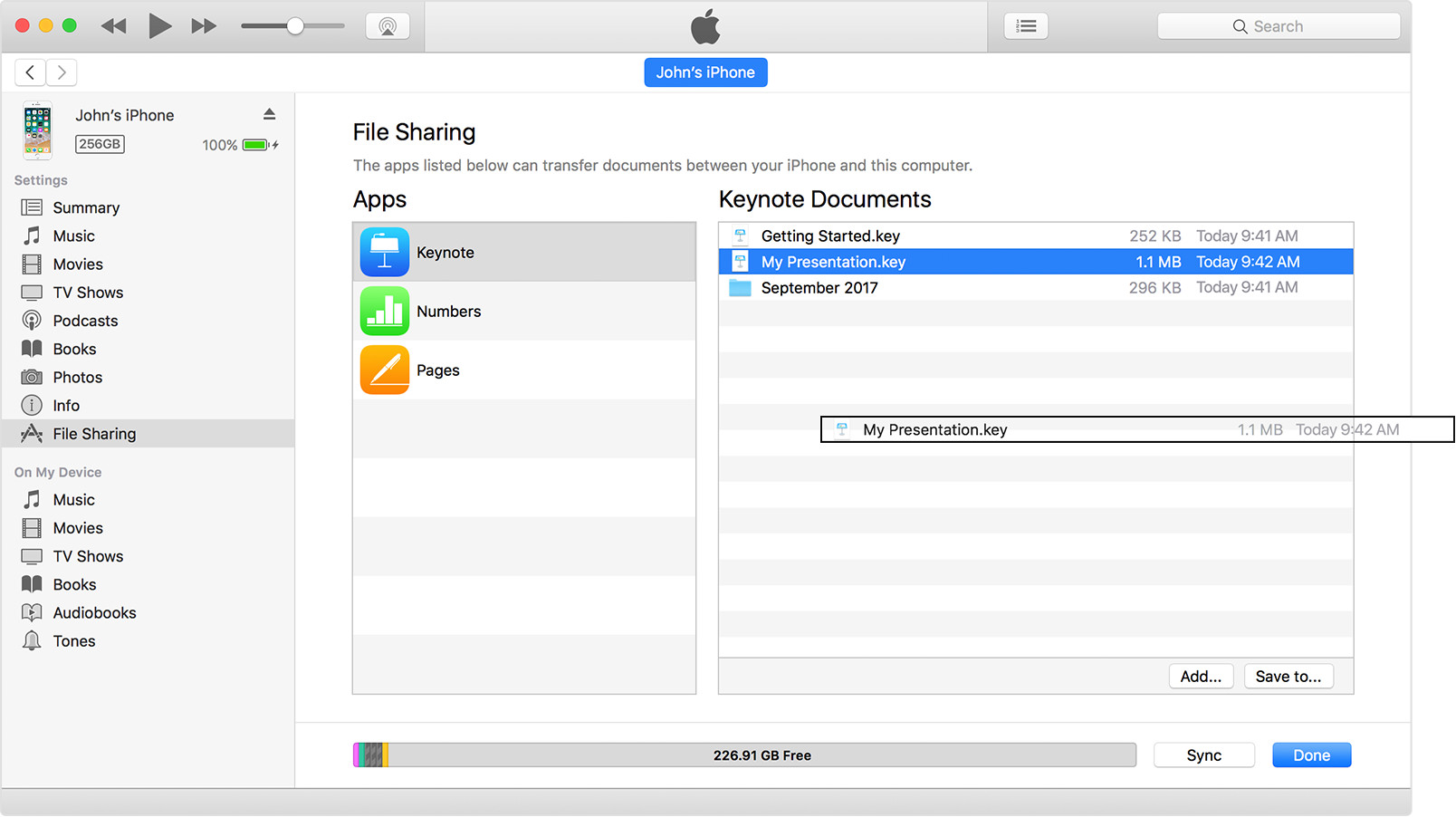Click the fast-forward button
The image size is (1456, 817).
click(x=204, y=26)
